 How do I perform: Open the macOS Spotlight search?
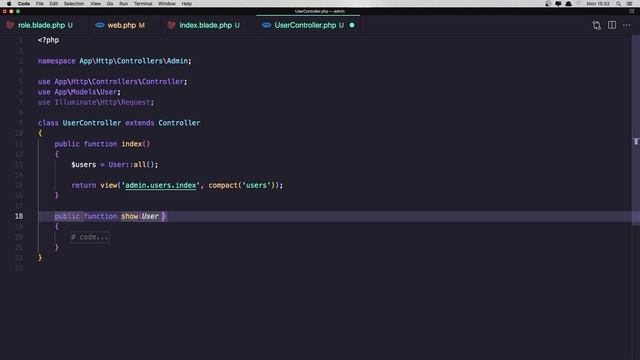pyautogui.click(x=619, y=4)
